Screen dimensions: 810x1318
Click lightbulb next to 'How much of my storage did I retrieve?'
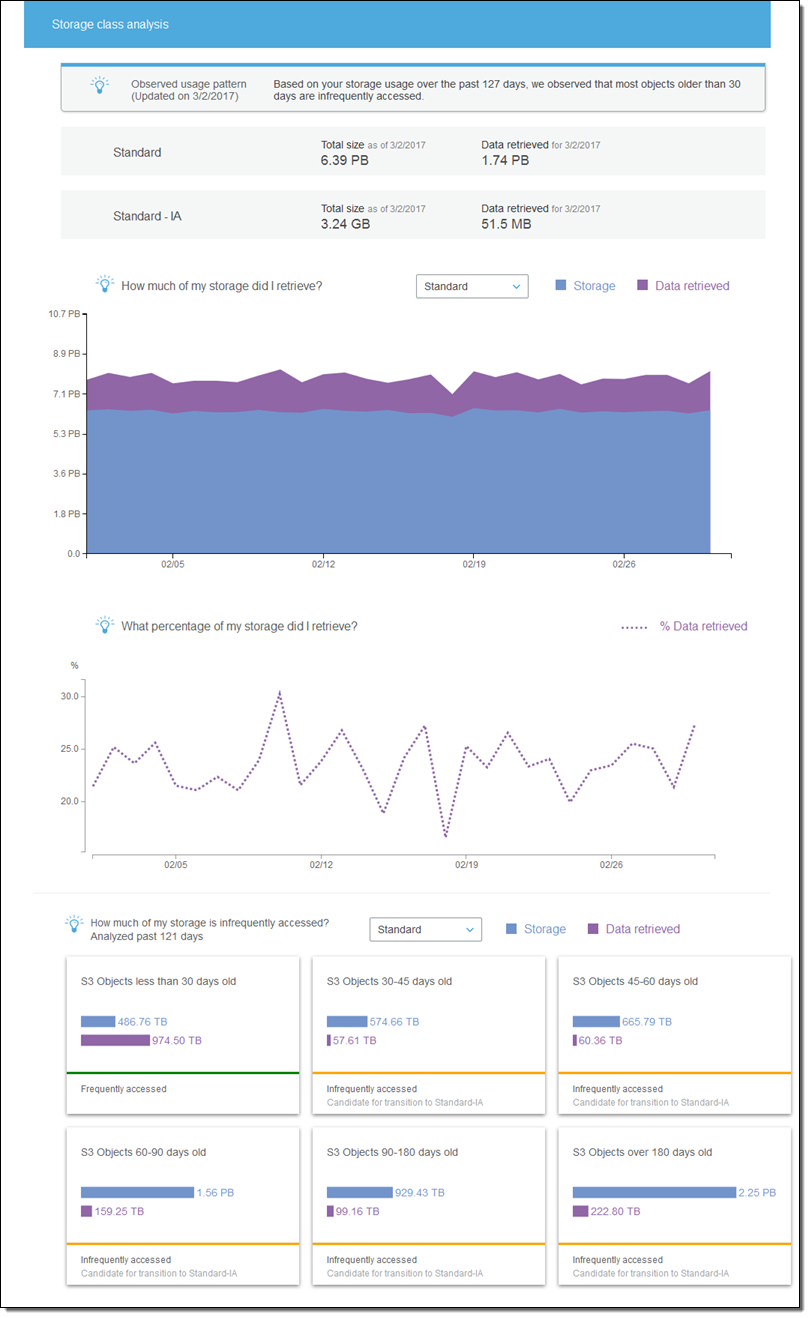click(x=104, y=285)
